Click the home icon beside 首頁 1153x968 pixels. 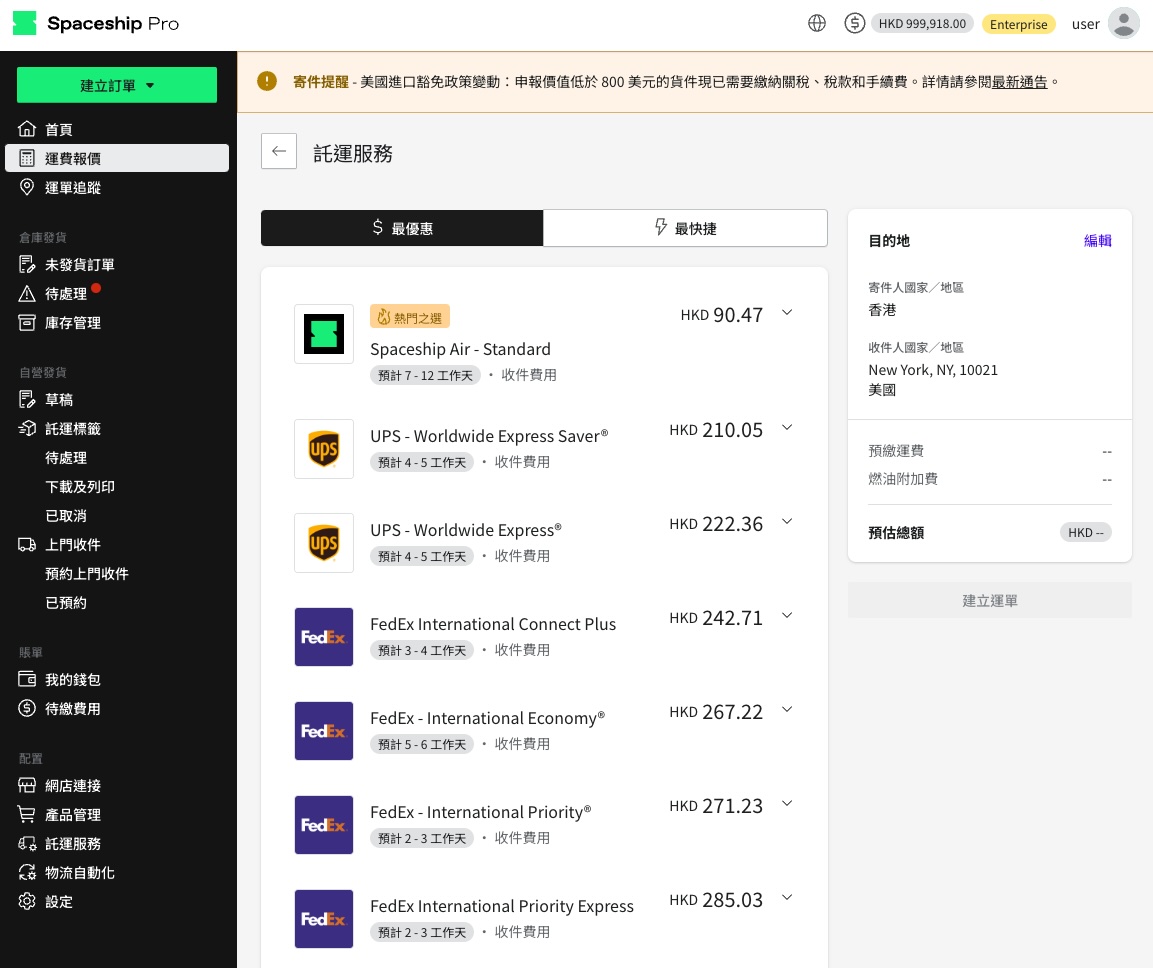click(x=26, y=129)
